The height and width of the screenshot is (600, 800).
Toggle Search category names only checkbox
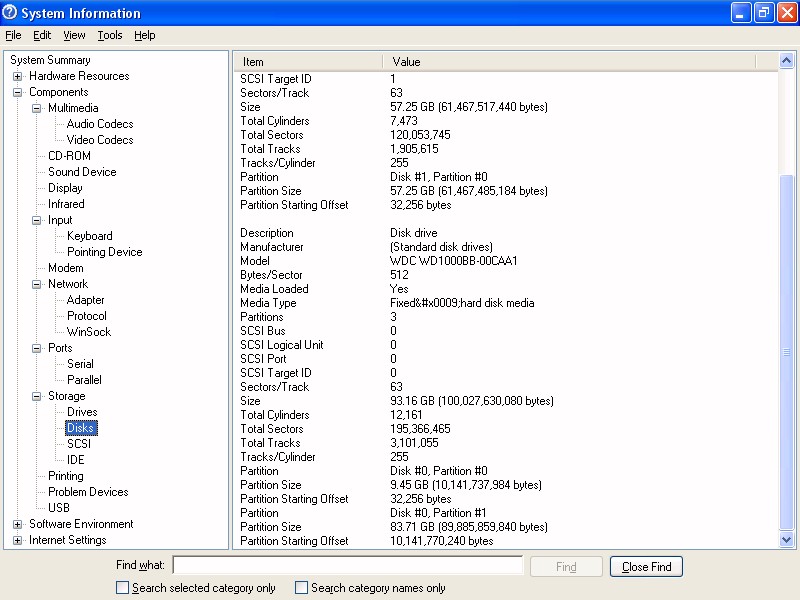click(x=302, y=588)
